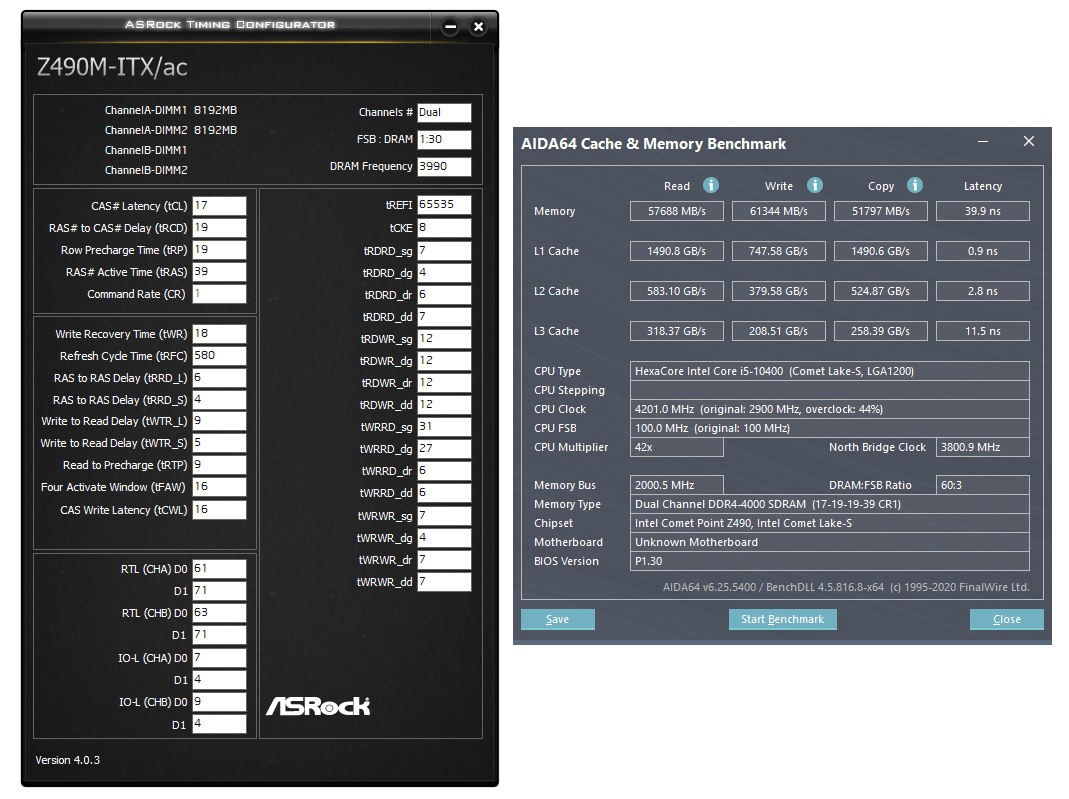Click the Read to Precharge (tRTP) field
The image size is (1069, 799).
coord(219,464)
